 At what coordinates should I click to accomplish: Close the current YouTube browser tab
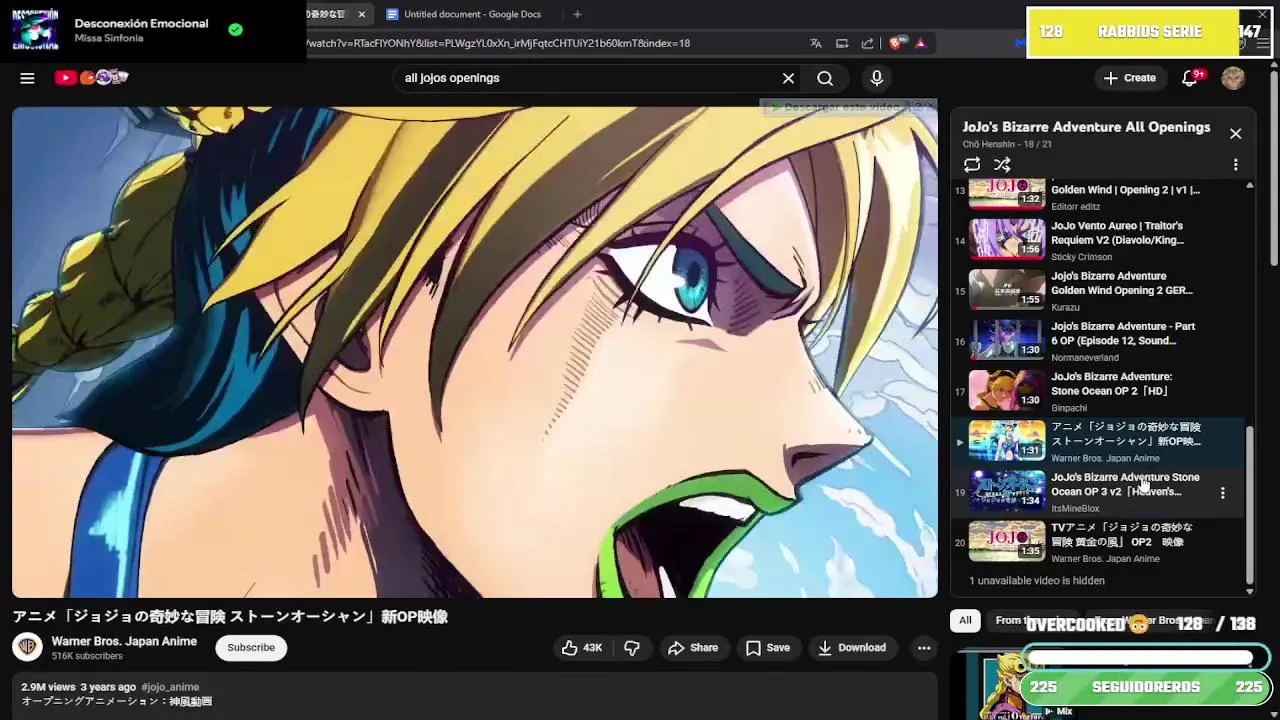tap(361, 14)
